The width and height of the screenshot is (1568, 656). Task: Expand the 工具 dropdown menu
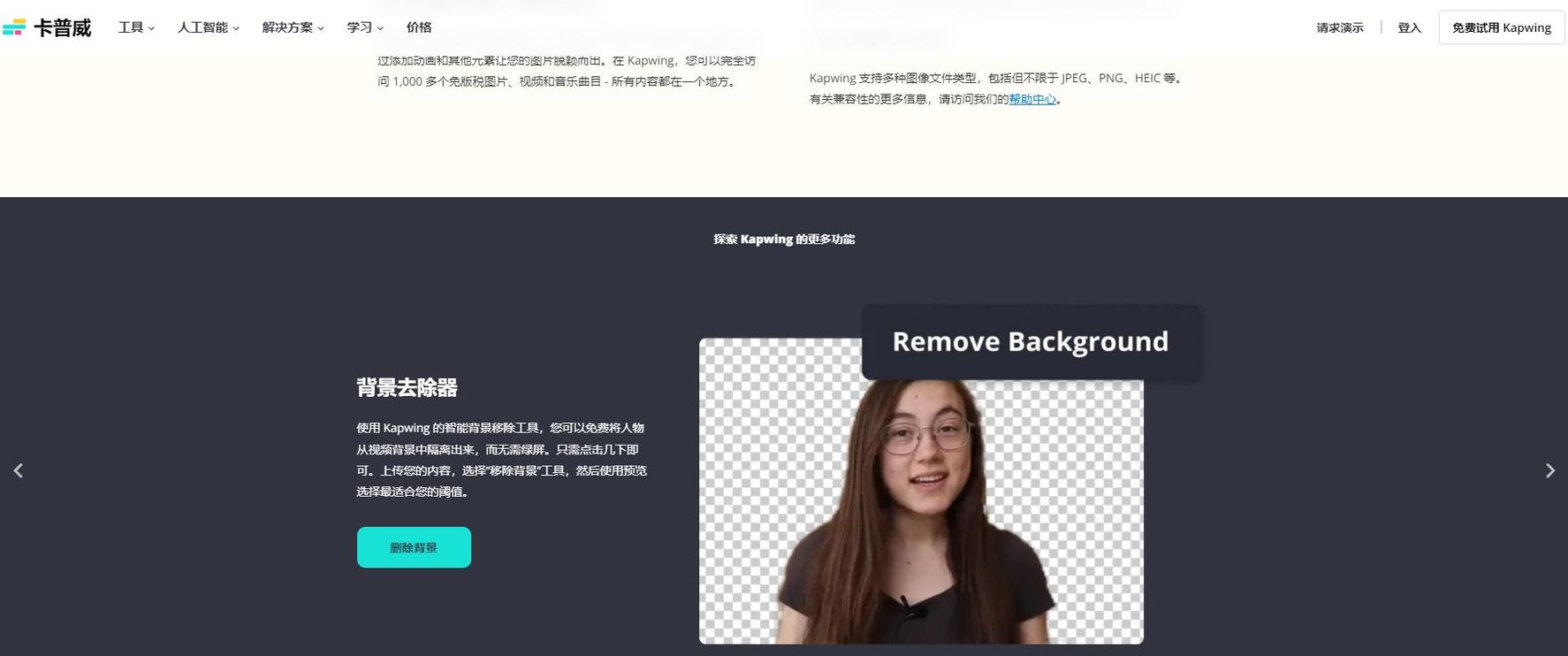[x=136, y=27]
